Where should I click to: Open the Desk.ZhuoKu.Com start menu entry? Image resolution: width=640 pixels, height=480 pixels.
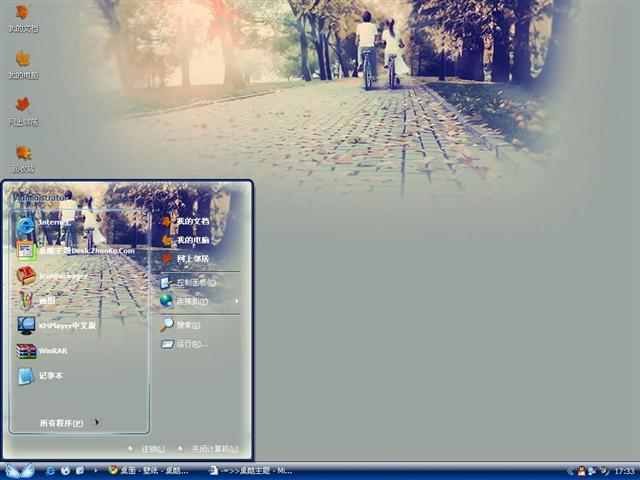(76, 250)
